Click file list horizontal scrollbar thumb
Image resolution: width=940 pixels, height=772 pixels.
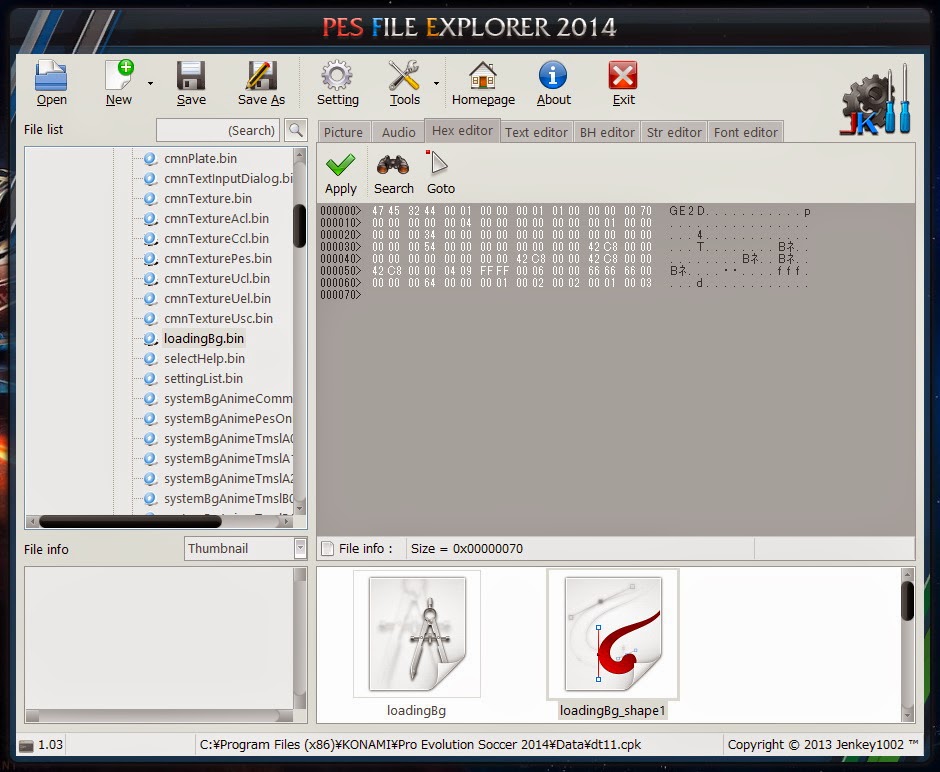(x=130, y=522)
